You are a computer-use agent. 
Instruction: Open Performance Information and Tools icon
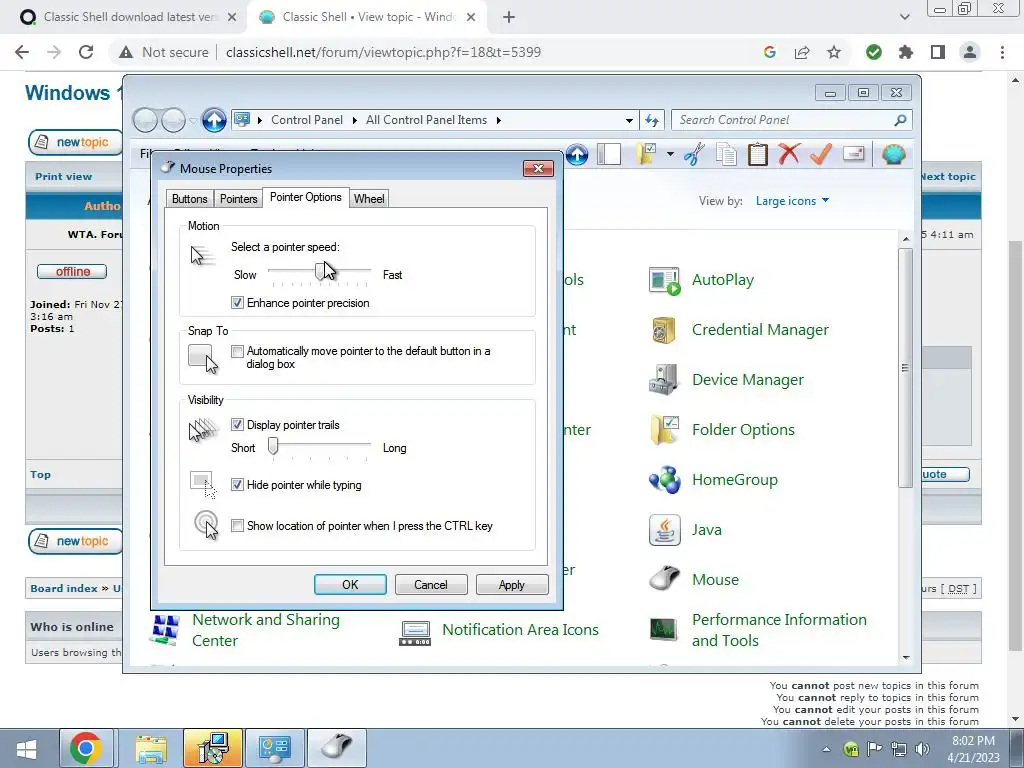pyautogui.click(x=665, y=630)
